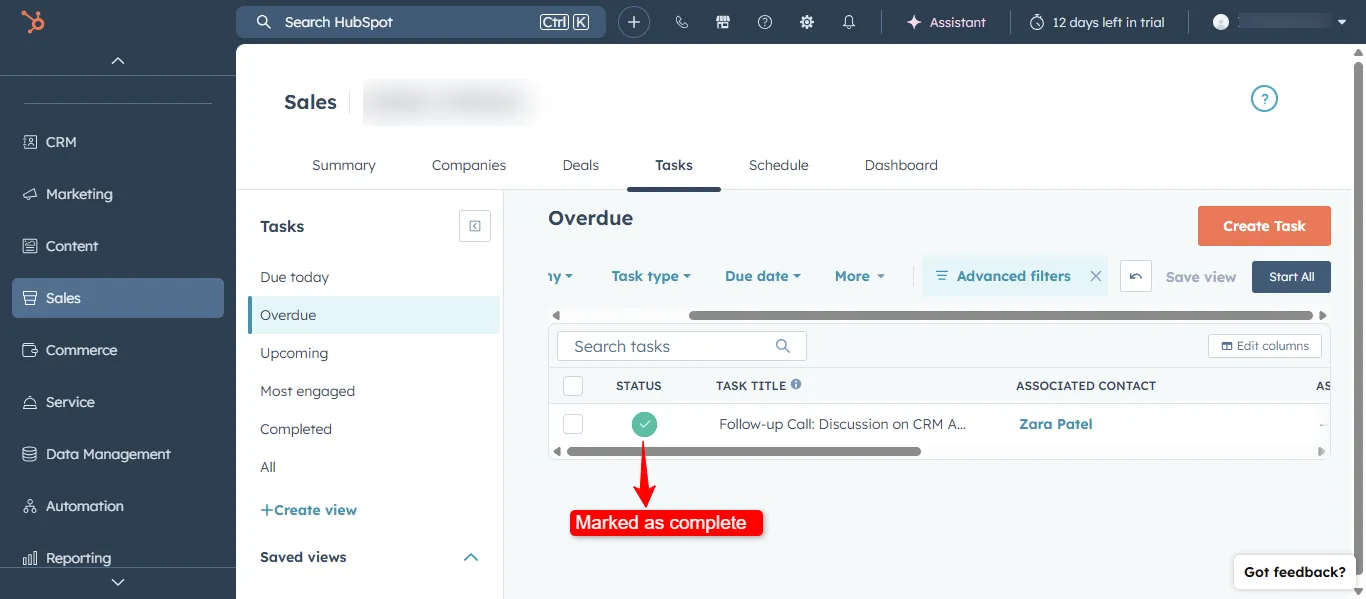This screenshot has width=1366, height=599.
Task: Open the create new plus button
Action: [x=634, y=22]
